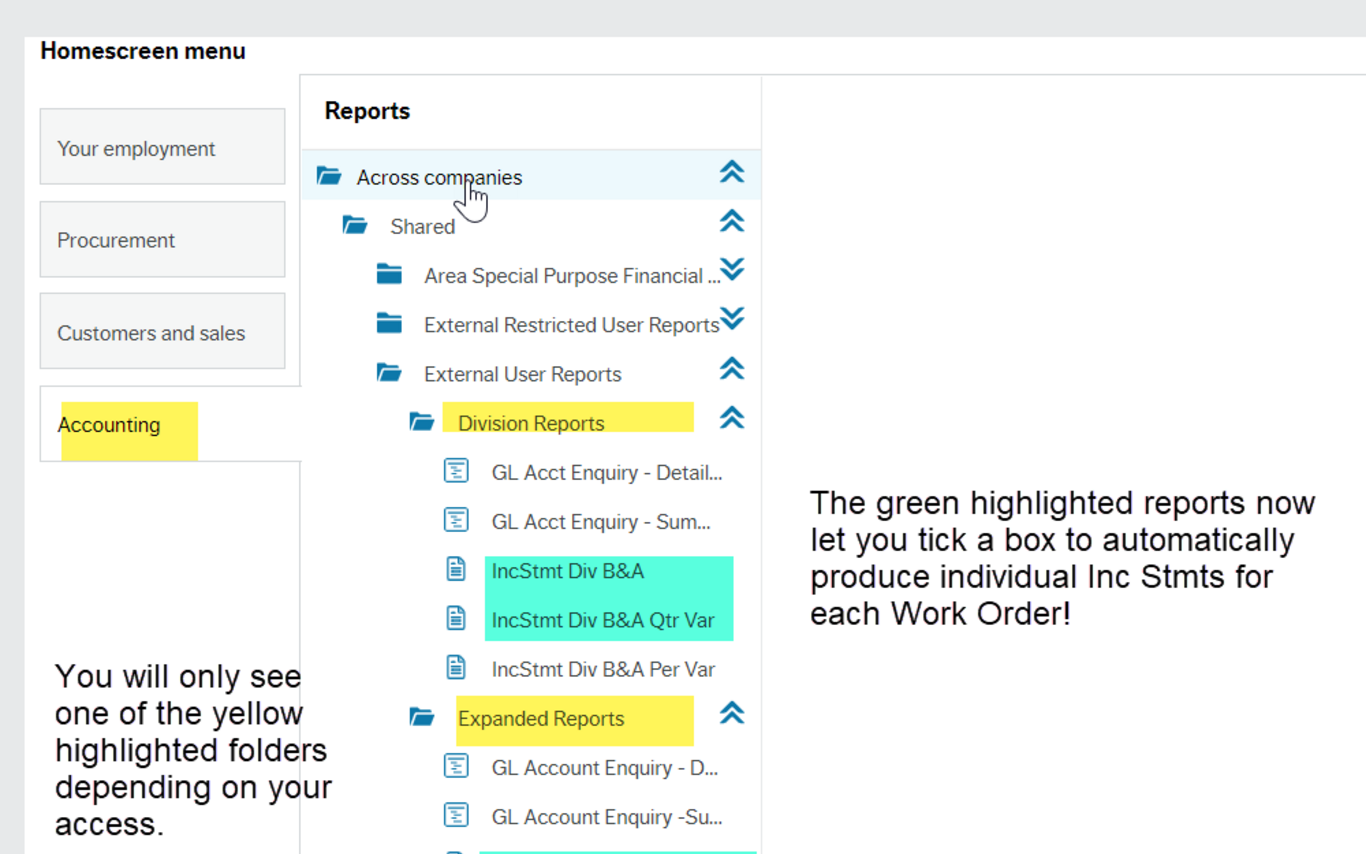The height and width of the screenshot is (854, 1366).
Task: Open the GL Acct Enquiry - Detail report icon
Action: coord(456,470)
